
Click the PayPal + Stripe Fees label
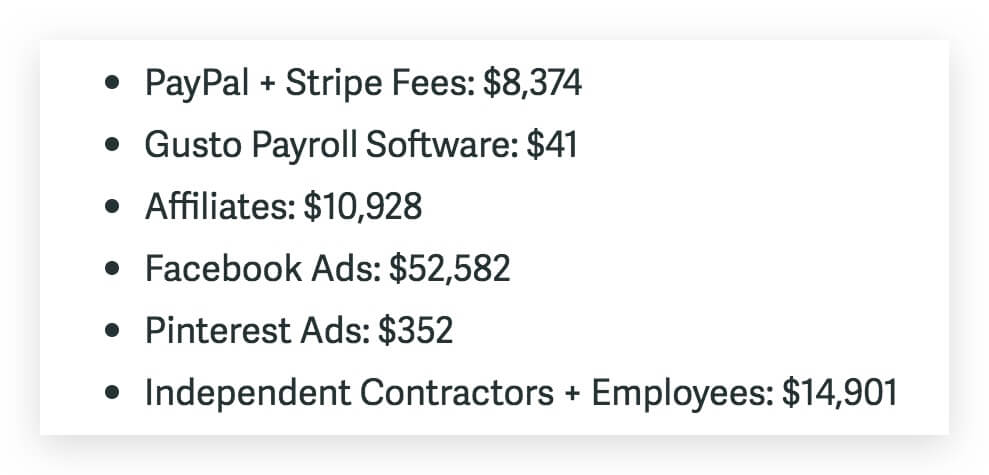309,84
